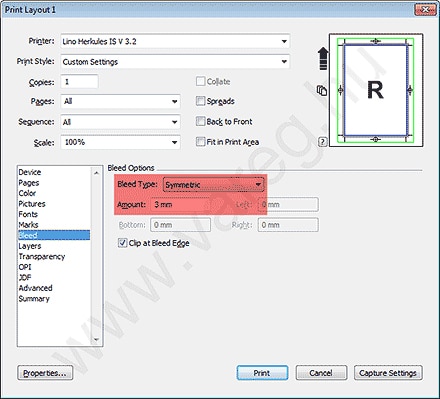Close the Print Layout 1 dialog

coord(425,10)
